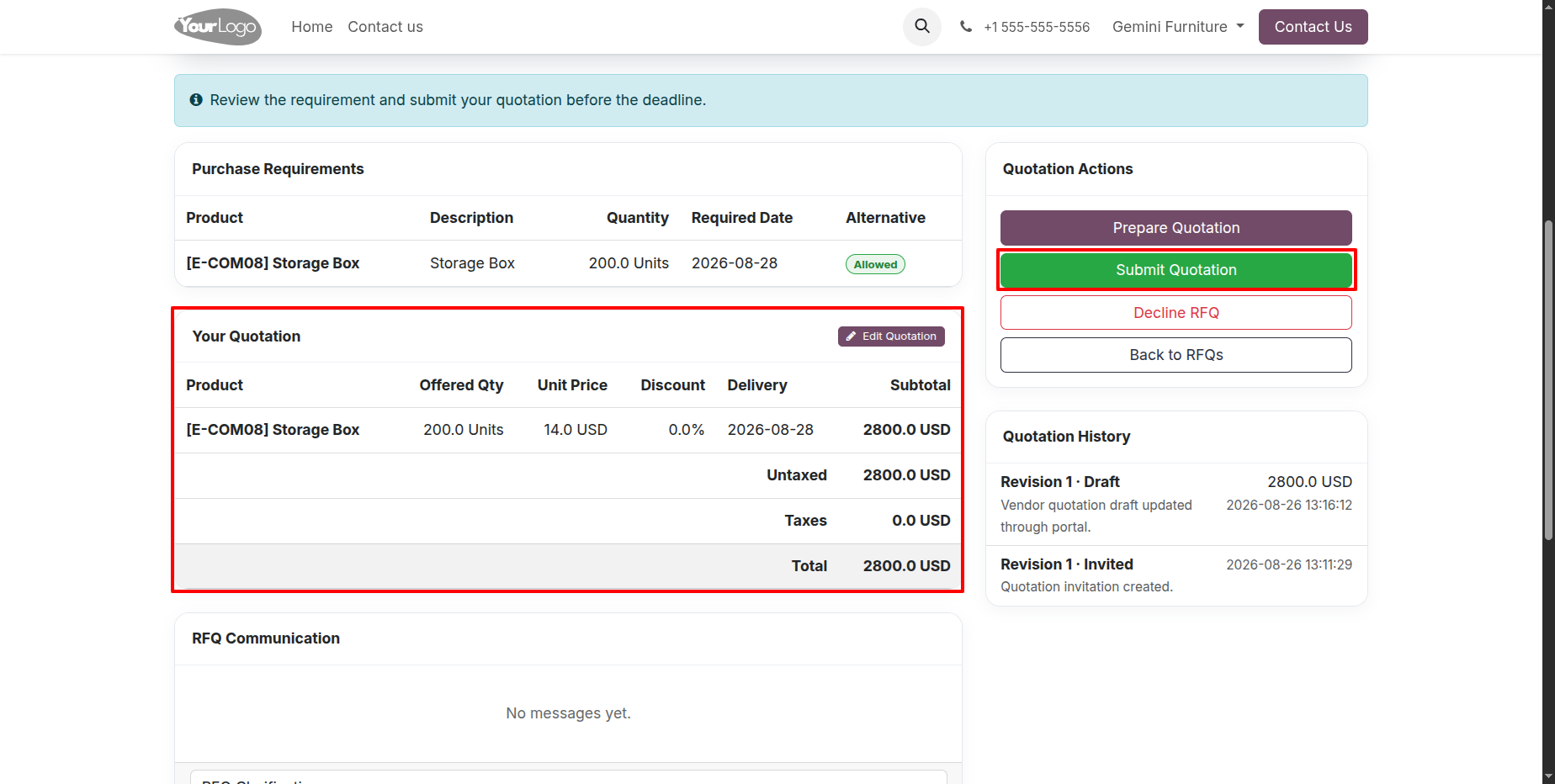Click the phone icon beside the number

point(966,27)
